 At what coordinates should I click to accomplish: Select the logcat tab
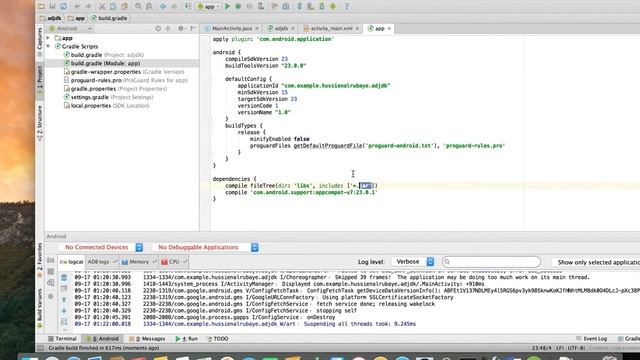point(71,262)
